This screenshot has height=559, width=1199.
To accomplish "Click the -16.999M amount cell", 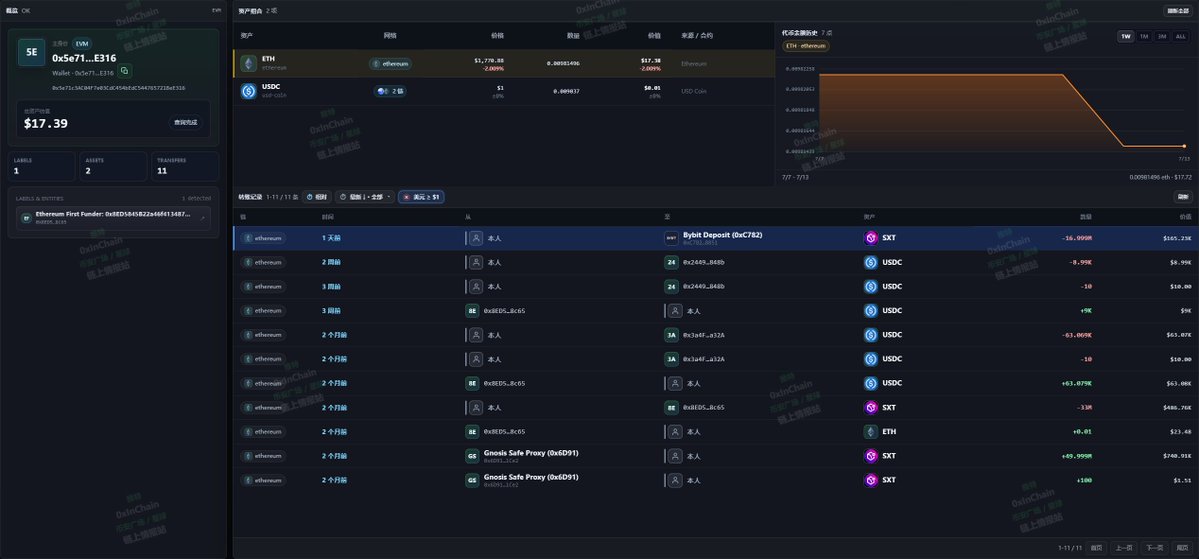I will [1077, 238].
